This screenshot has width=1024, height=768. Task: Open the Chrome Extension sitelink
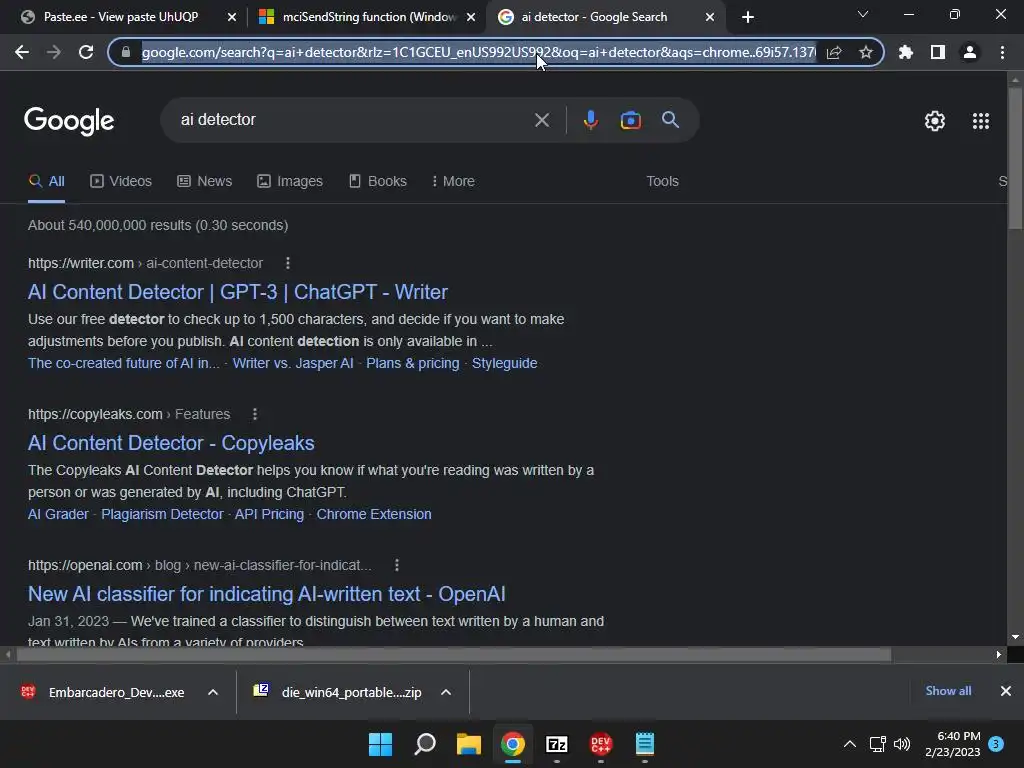(374, 514)
